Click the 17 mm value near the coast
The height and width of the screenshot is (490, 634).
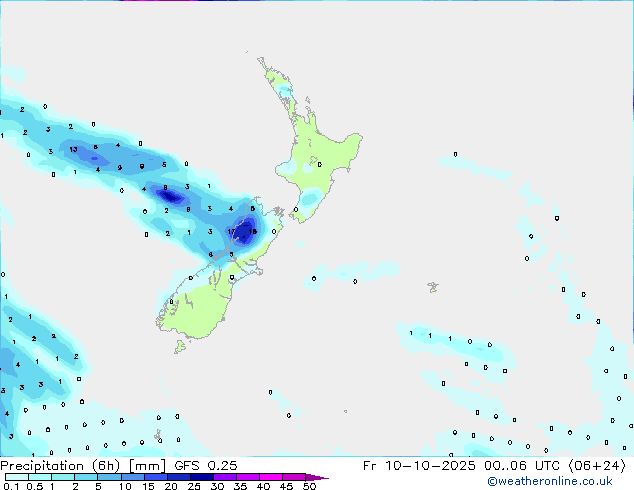coord(232,232)
